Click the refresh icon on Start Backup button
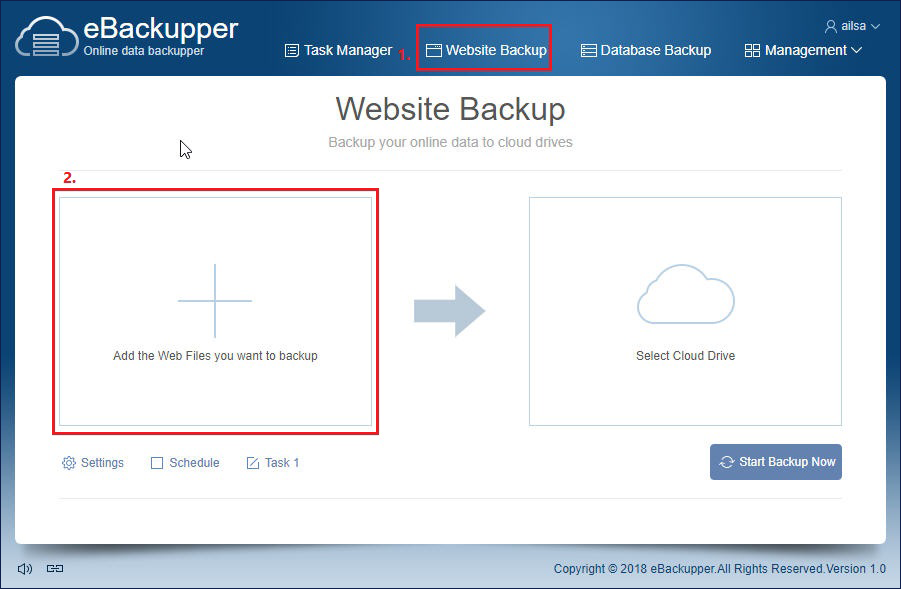 tap(727, 462)
